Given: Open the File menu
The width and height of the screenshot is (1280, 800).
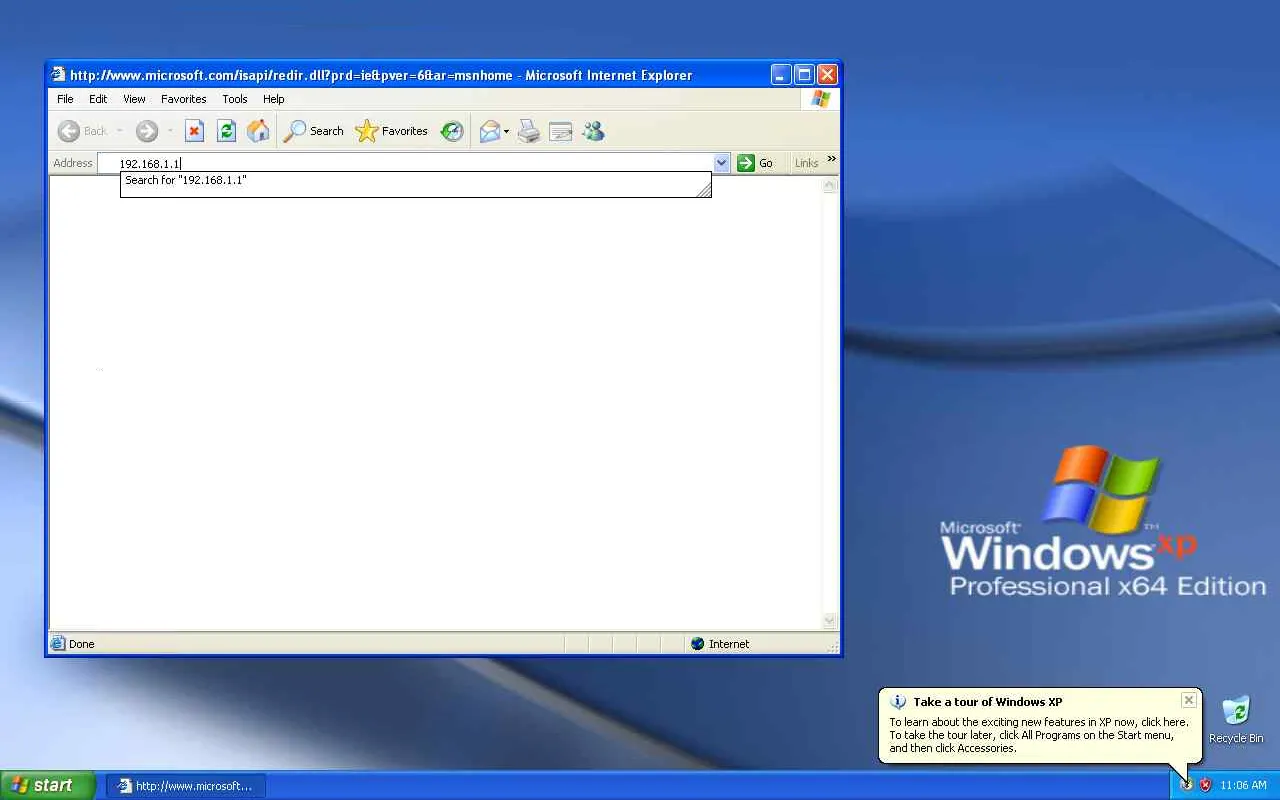Looking at the screenshot, I should (x=65, y=99).
